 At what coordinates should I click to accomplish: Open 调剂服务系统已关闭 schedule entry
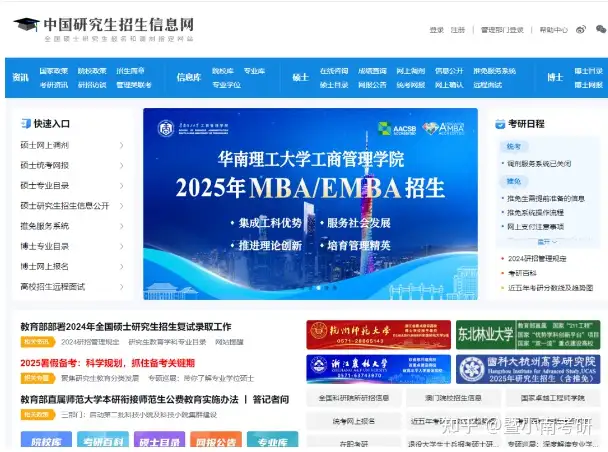coord(539,164)
